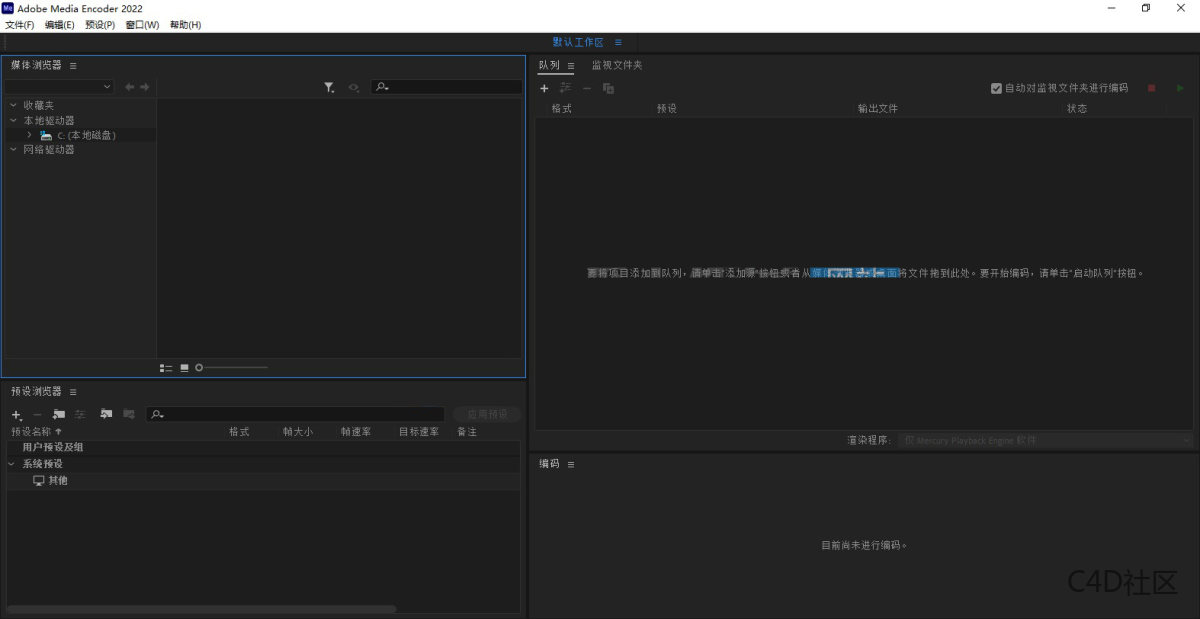Click the new preset group folder icon
The image size is (1200, 619).
point(59,414)
